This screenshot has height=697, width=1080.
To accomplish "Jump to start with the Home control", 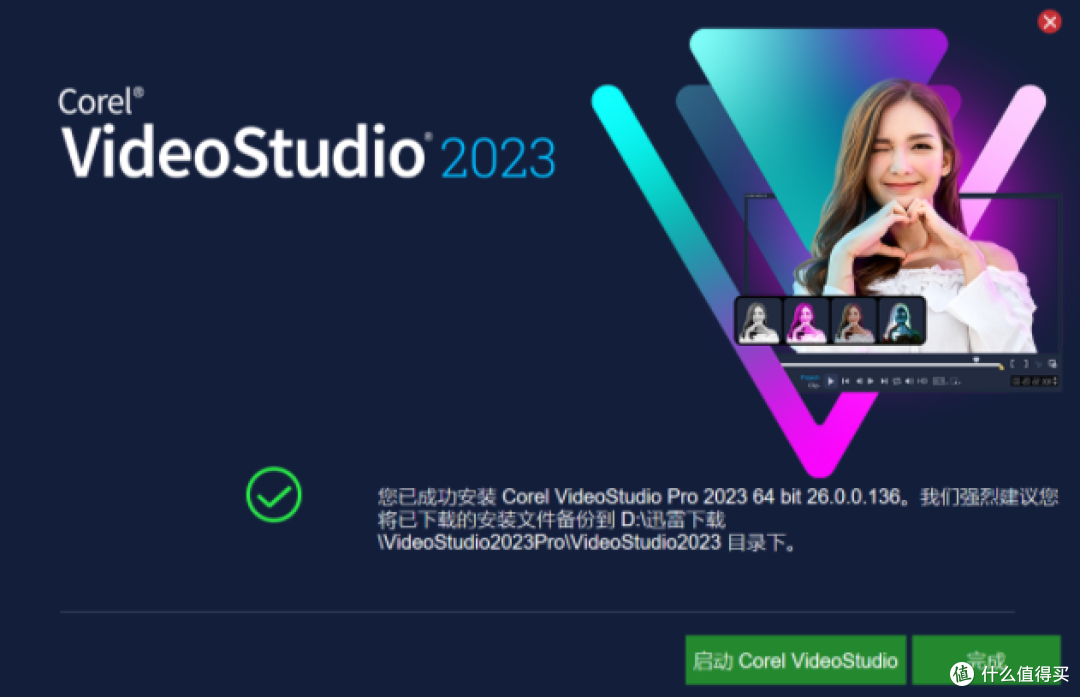I will tap(846, 381).
